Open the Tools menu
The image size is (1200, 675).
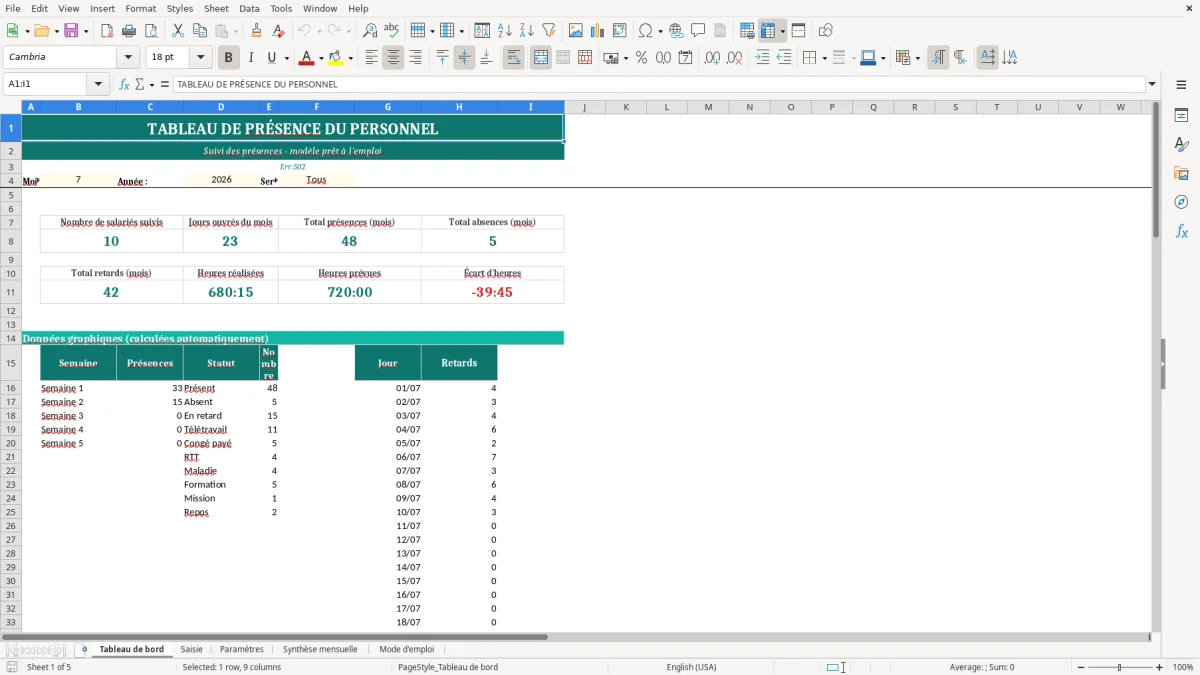[281, 8]
